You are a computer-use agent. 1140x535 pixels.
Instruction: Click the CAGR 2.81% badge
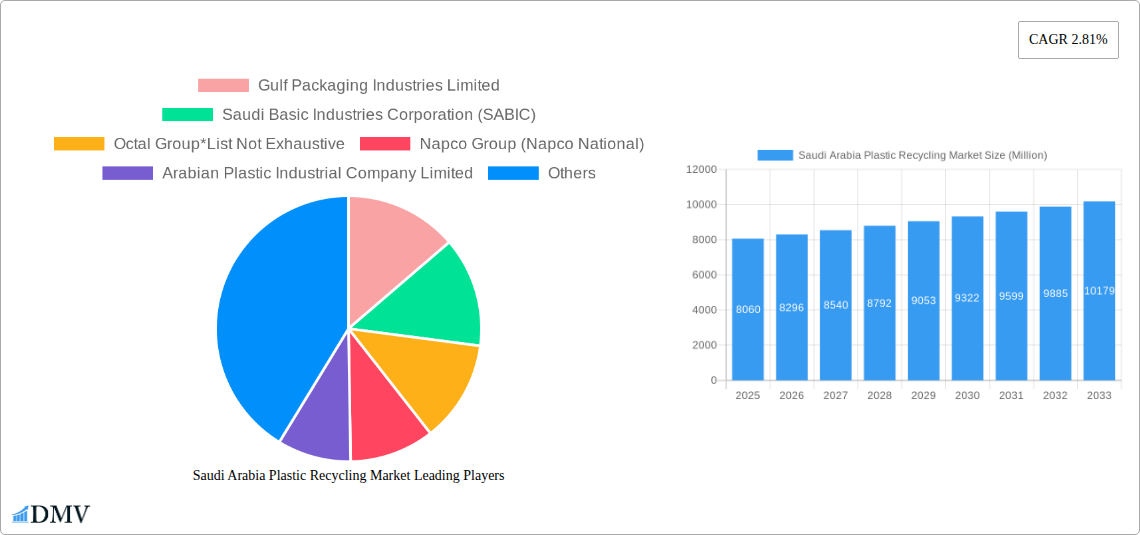pyautogui.click(x=1068, y=40)
